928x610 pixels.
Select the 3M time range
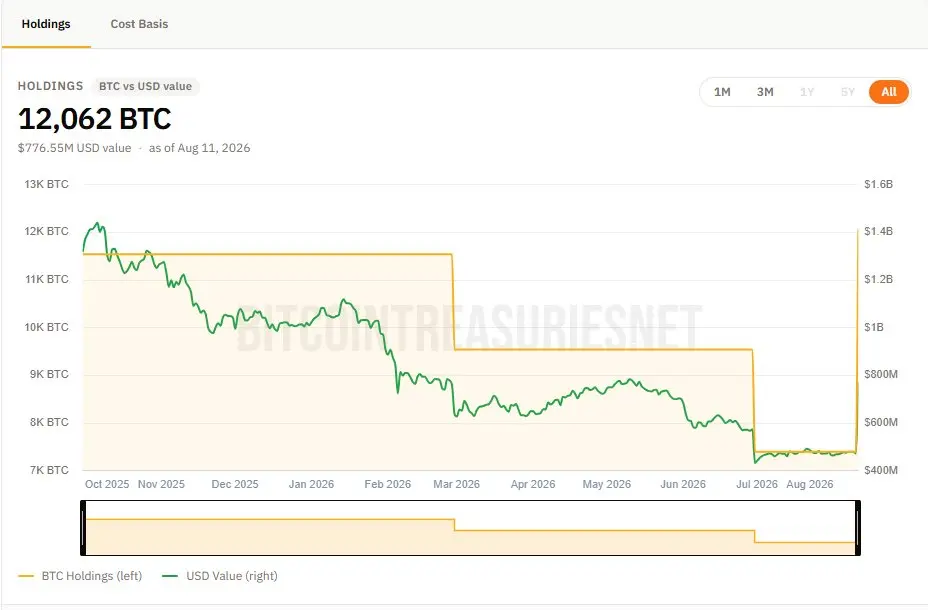click(765, 92)
